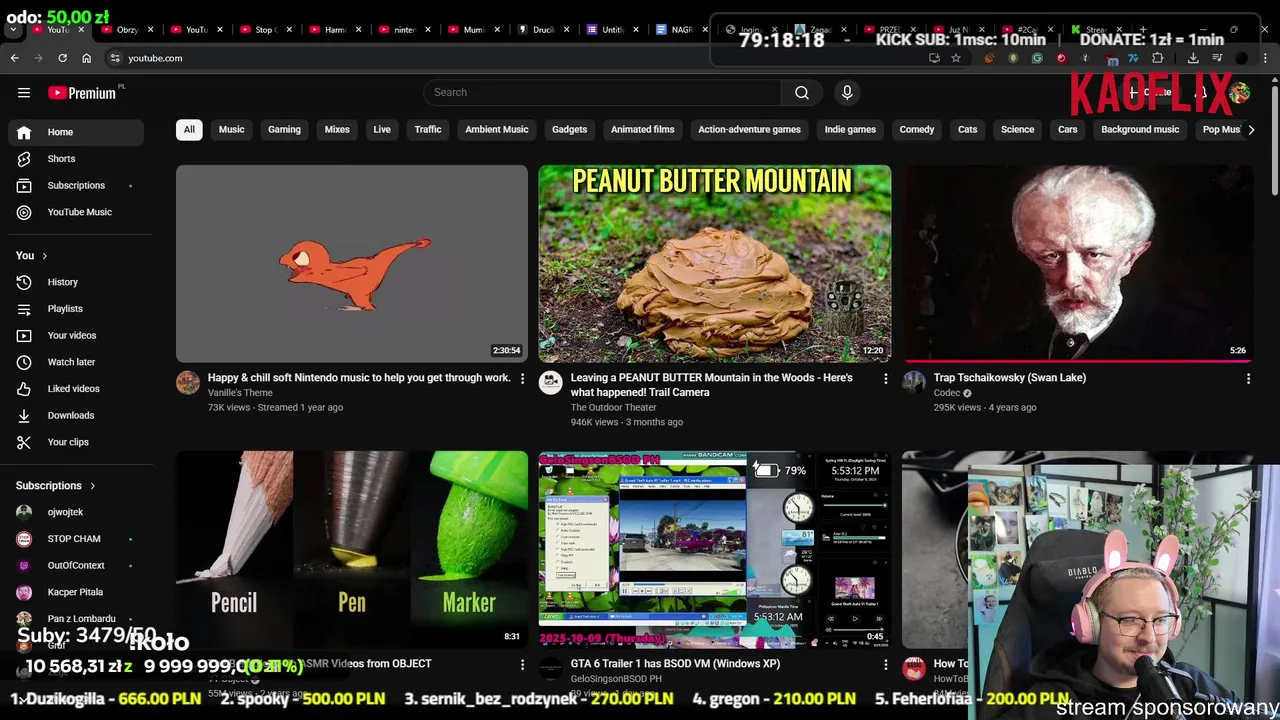
Task: Switch to the Untitled browser tab
Action: pos(613,30)
